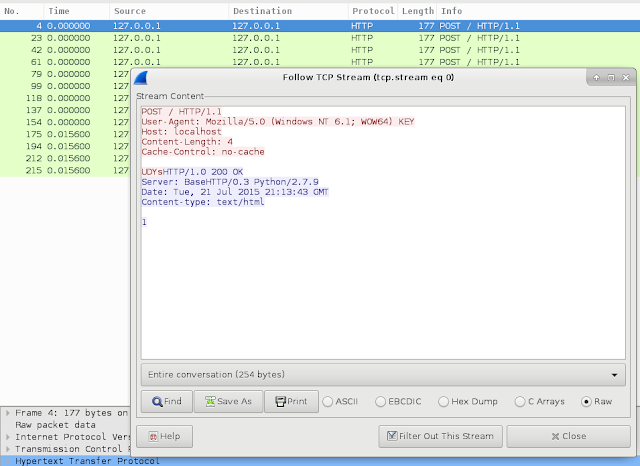Image resolution: width=640 pixels, height=466 pixels.
Task: Expand the Hypertext Transfer Protocol node
Action: [7, 461]
